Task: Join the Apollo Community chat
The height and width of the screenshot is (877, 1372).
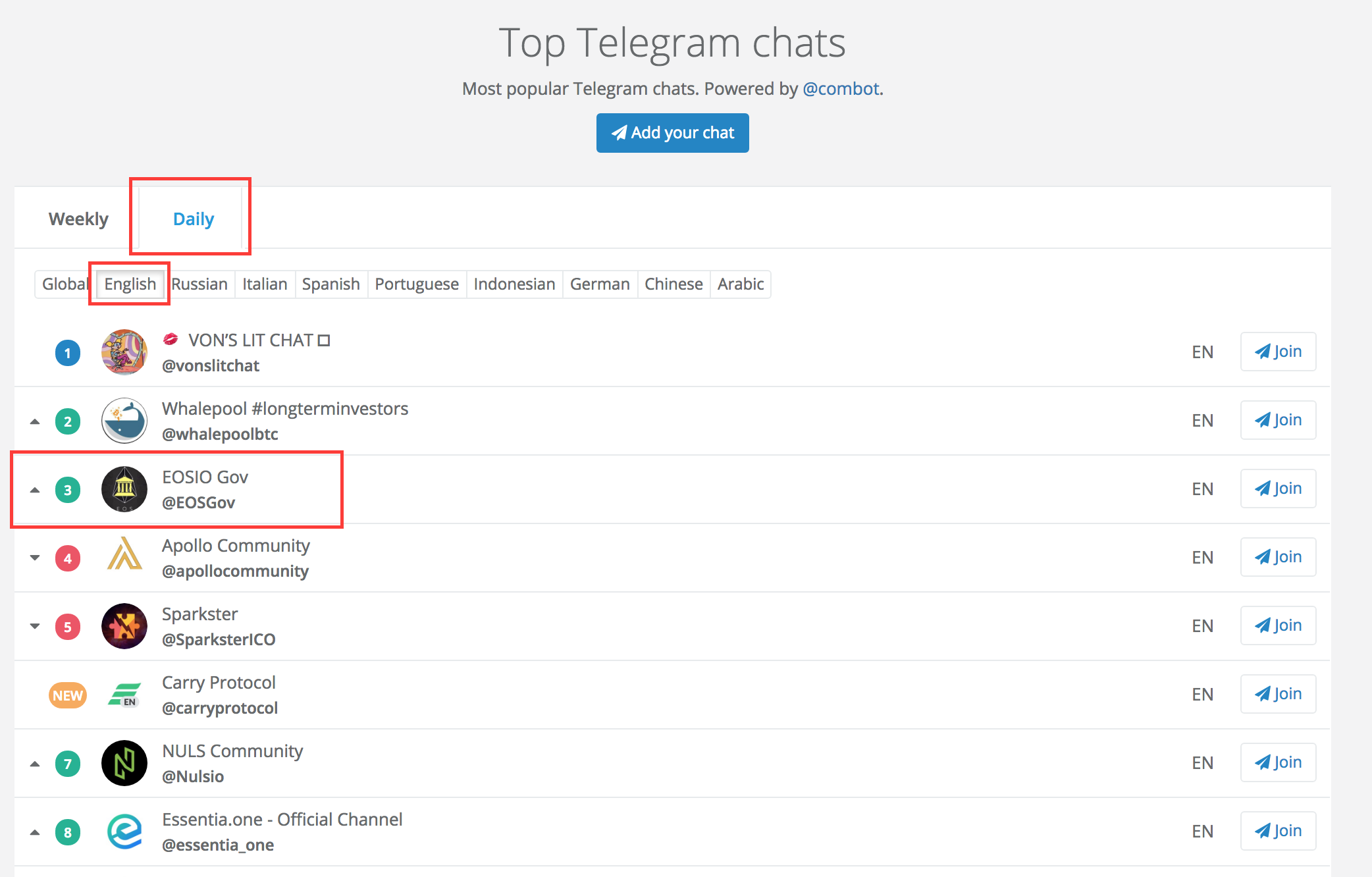Action: (1278, 557)
